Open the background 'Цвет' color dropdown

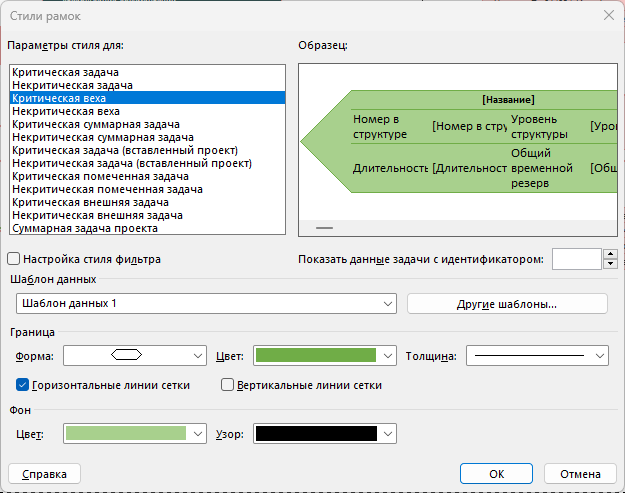click(x=135, y=434)
